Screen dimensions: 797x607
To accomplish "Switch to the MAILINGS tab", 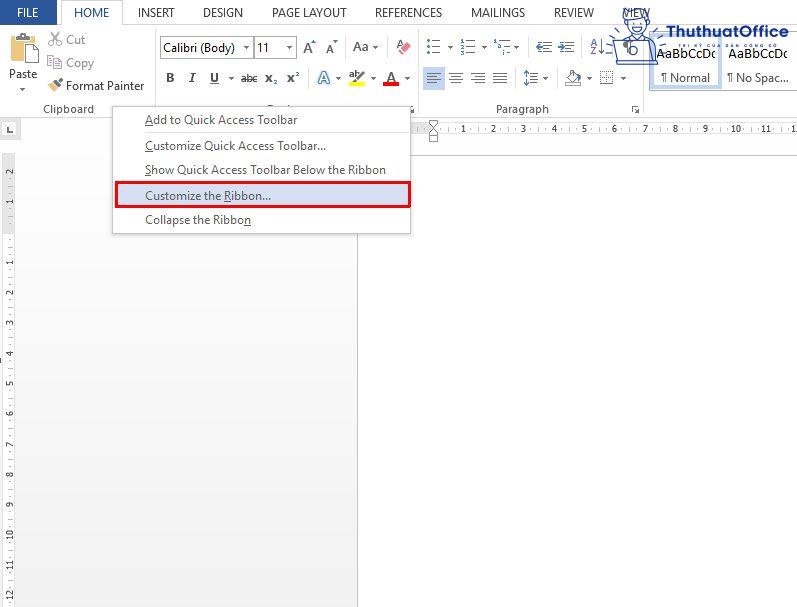I will (498, 13).
